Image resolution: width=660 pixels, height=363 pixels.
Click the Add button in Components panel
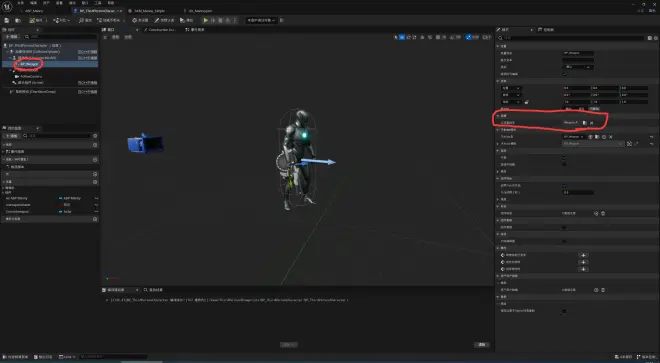point(12,37)
